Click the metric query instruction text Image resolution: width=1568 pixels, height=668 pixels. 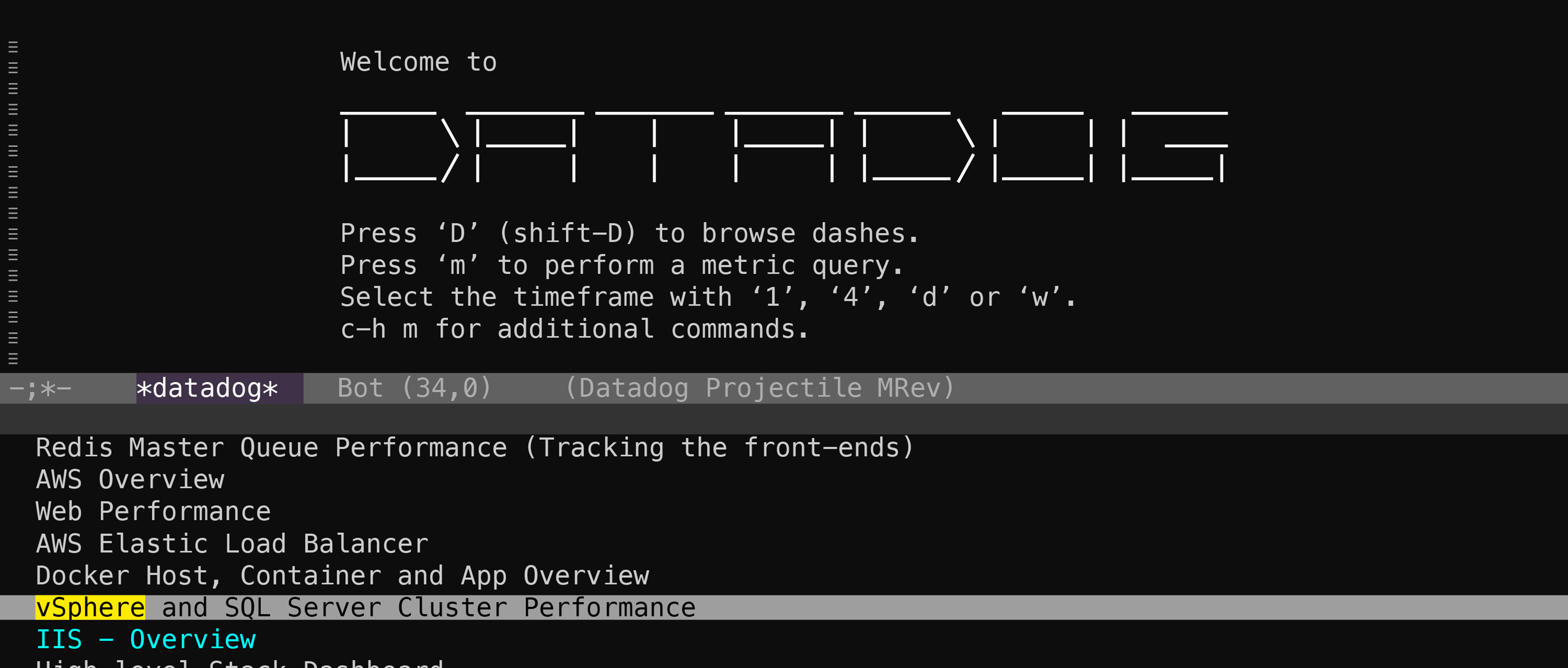click(622, 264)
